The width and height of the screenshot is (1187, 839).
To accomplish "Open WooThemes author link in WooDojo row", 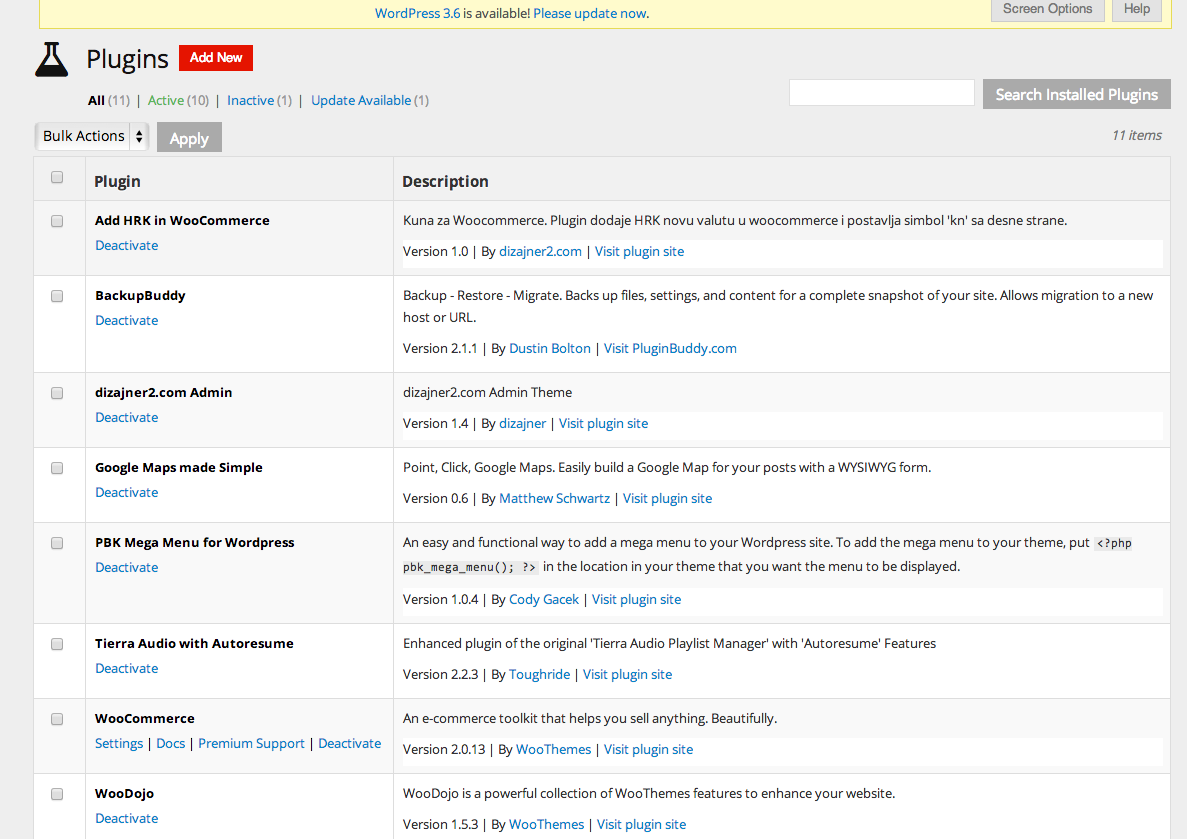I will pos(547,824).
